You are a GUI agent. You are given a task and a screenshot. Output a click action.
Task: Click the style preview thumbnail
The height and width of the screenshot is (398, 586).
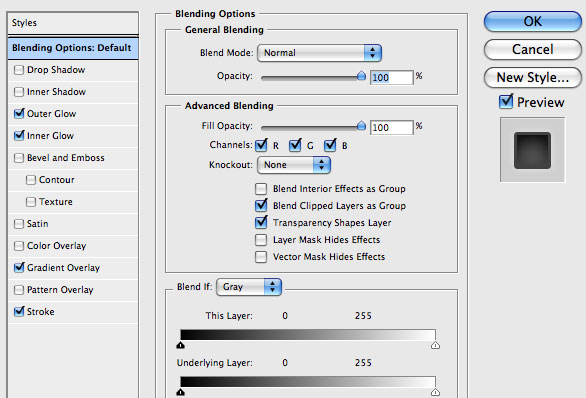coord(533,150)
